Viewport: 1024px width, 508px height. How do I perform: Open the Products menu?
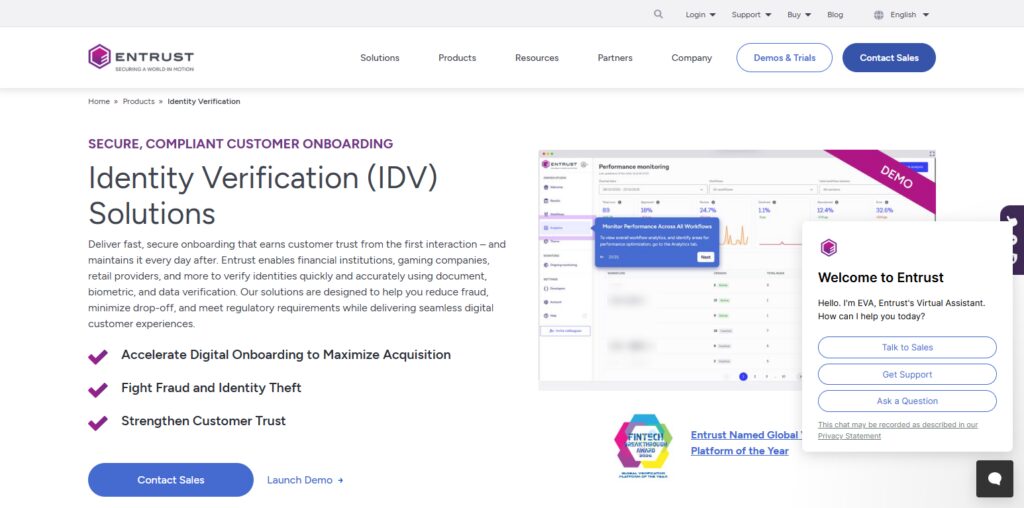[x=457, y=57]
